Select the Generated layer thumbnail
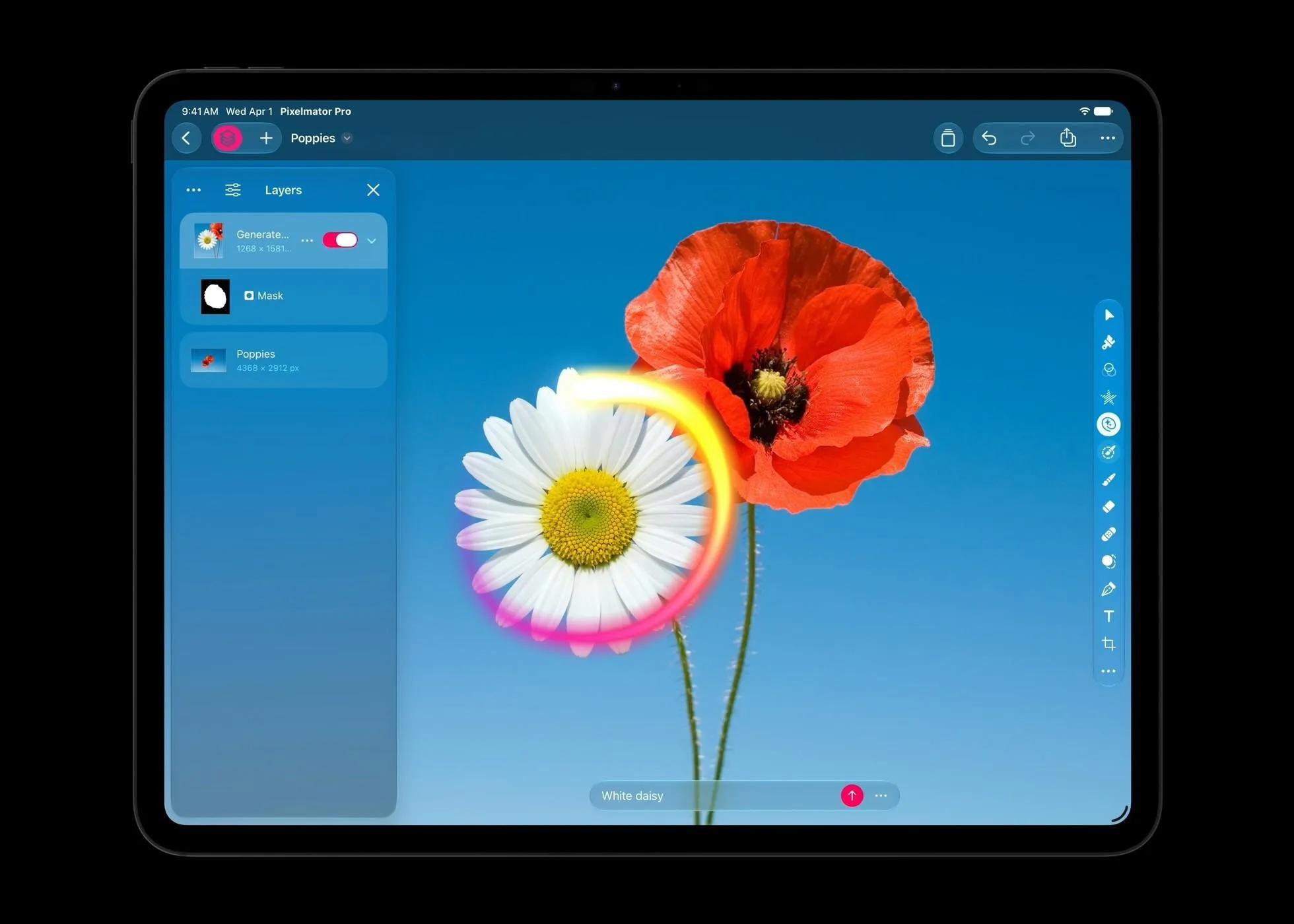 coord(209,240)
